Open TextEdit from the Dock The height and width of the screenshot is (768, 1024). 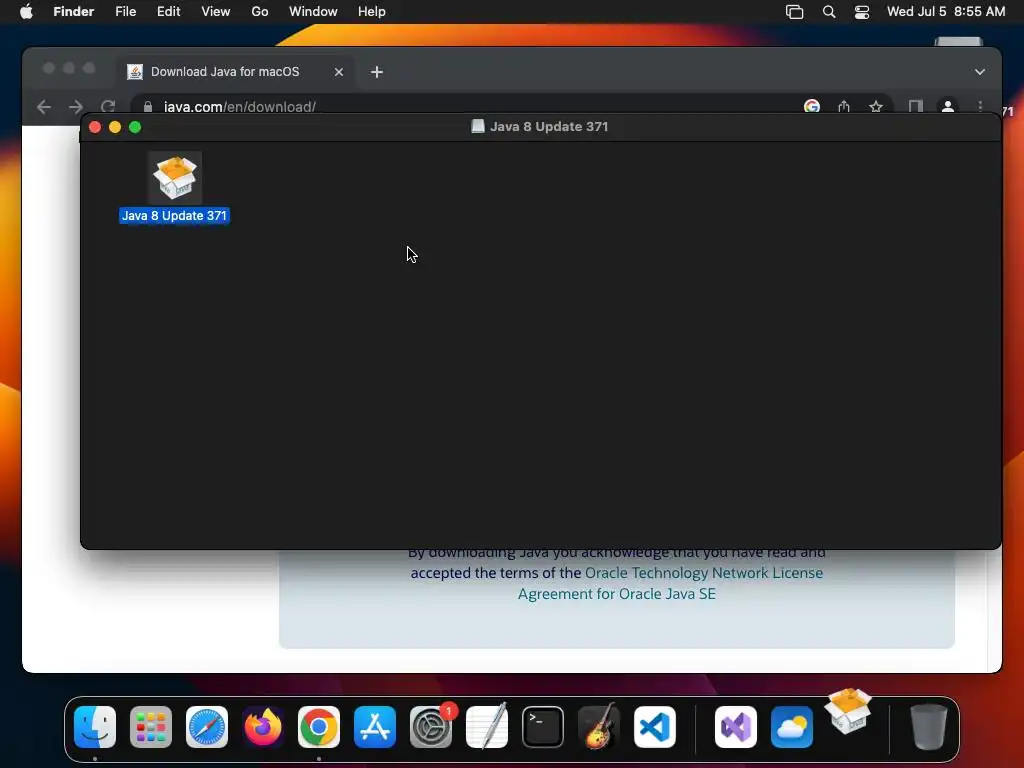(x=487, y=727)
